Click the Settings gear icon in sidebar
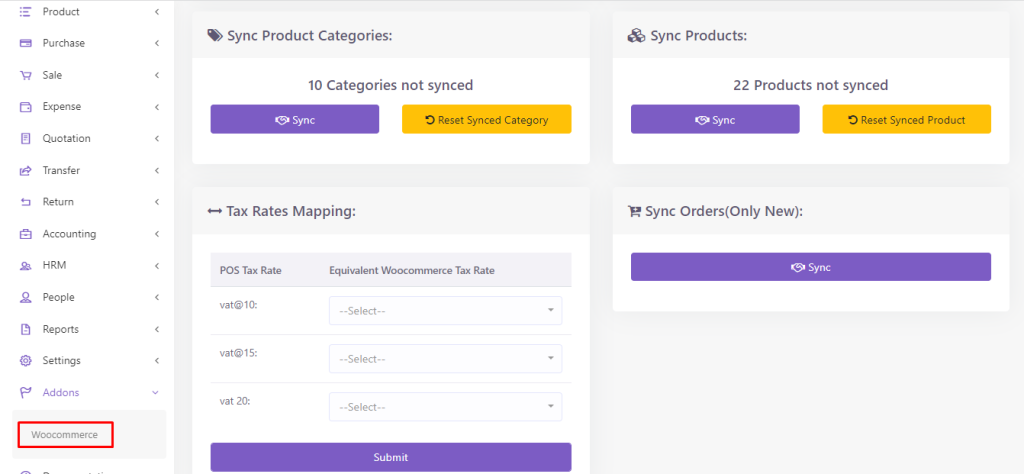The image size is (1024, 474). (26, 361)
